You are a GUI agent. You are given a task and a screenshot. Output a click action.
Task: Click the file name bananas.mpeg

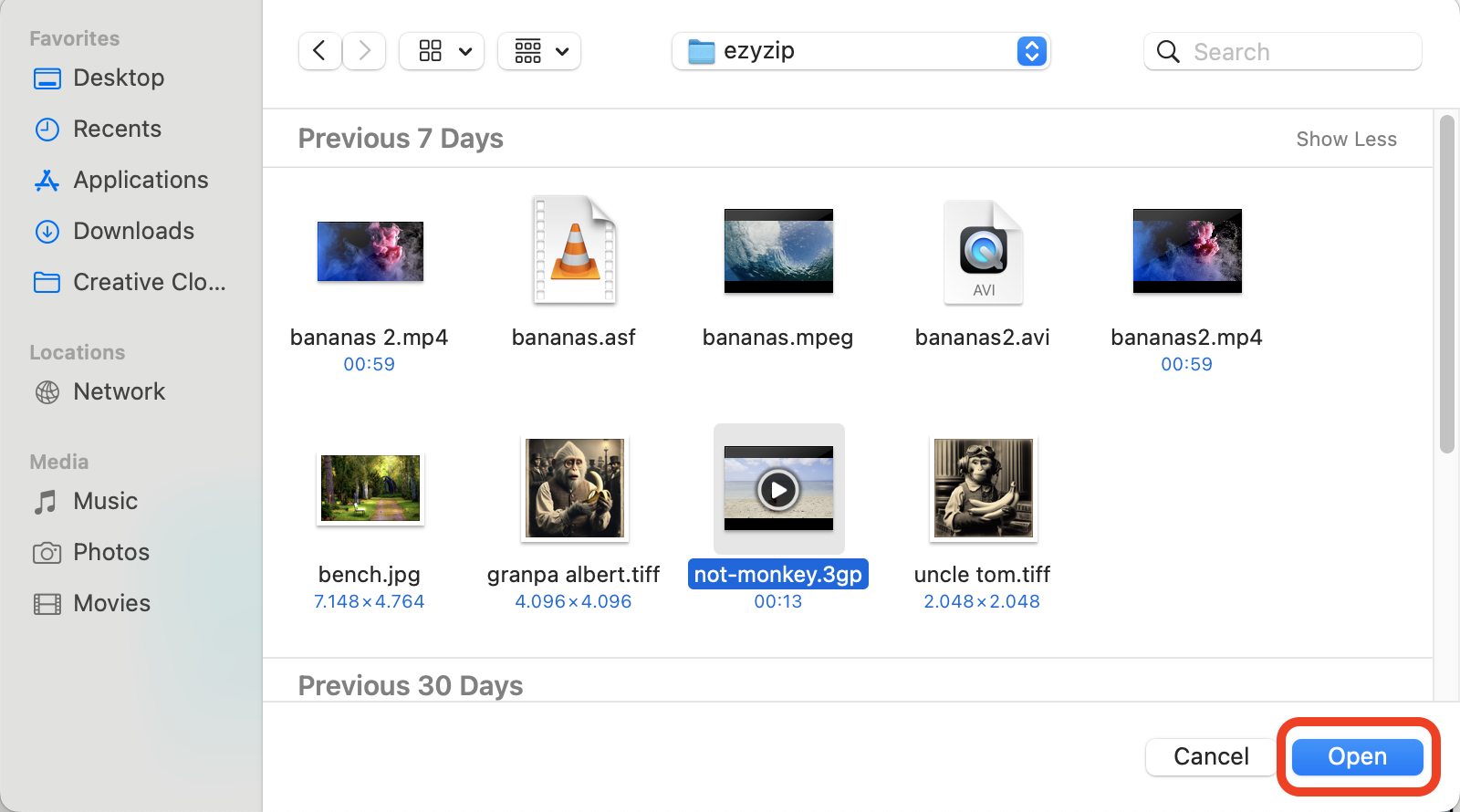(x=777, y=338)
